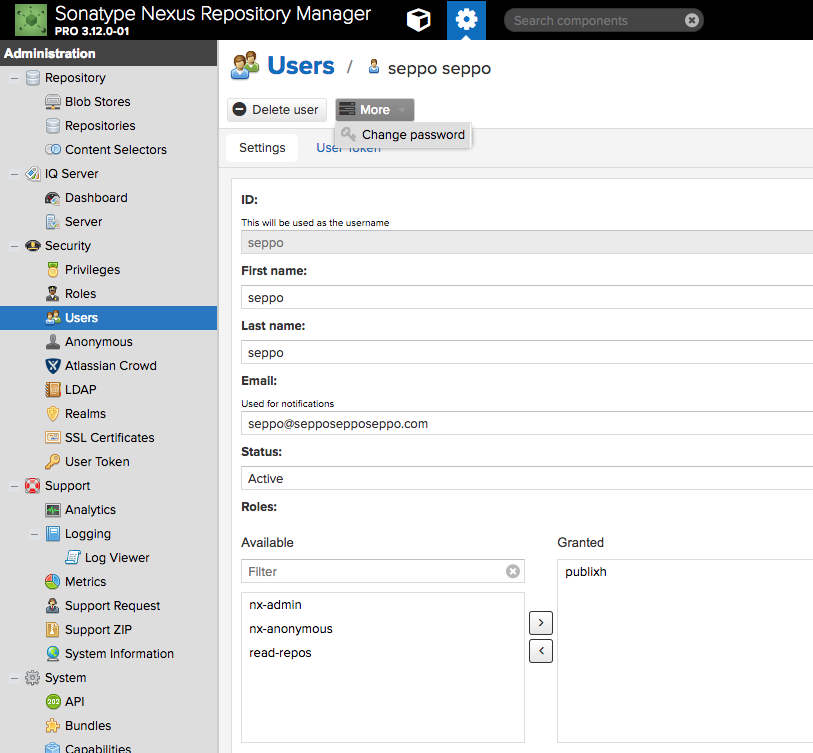Click the Users breadcrumb heading
Screen dimensions: 813x753
pyautogui.click(x=300, y=66)
